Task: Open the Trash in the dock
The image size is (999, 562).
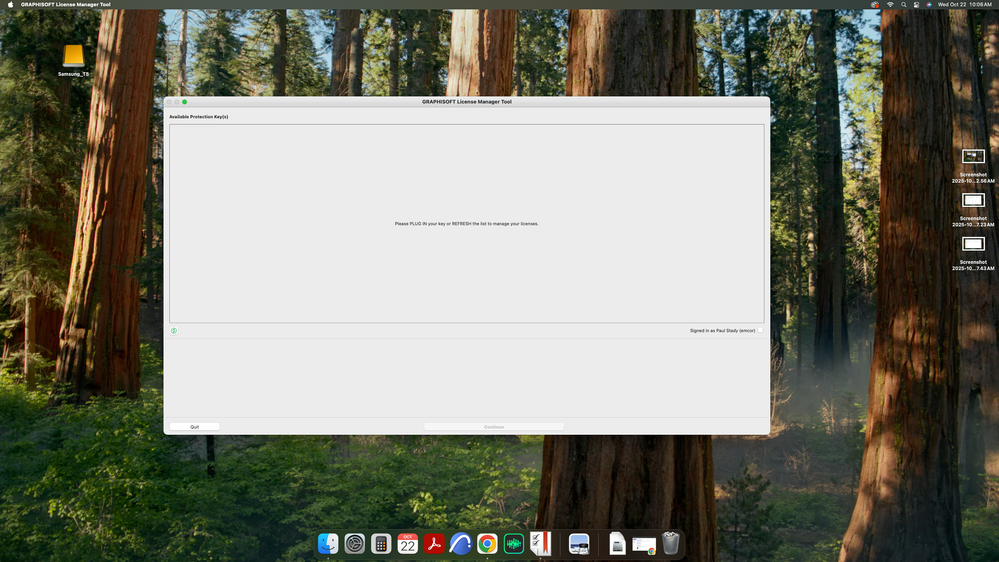Action: pos(671,544)
